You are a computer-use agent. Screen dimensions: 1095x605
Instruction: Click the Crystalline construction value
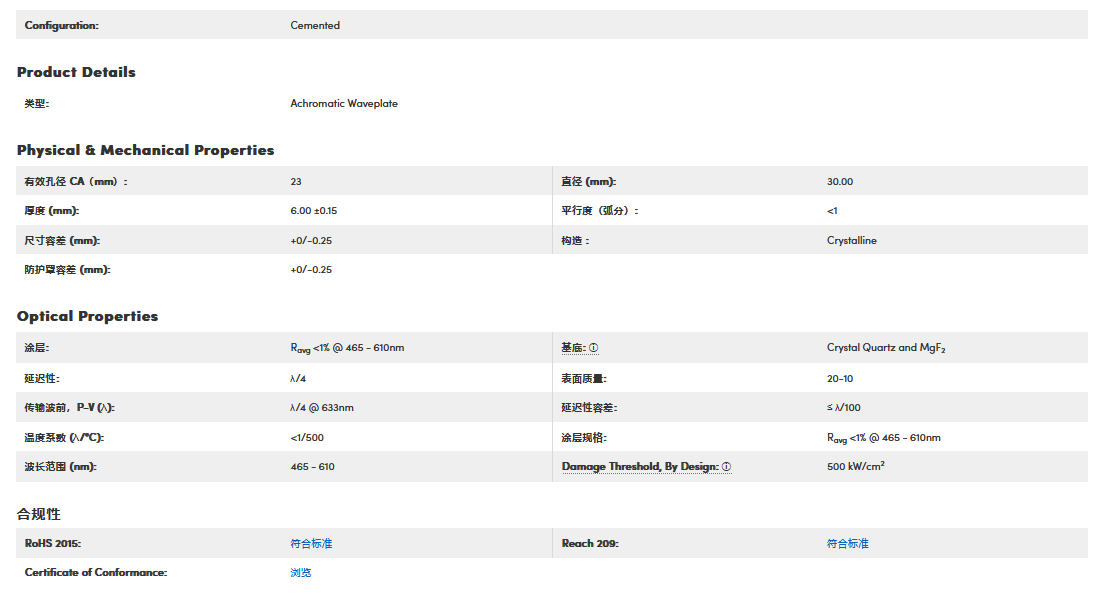(851, 240)
